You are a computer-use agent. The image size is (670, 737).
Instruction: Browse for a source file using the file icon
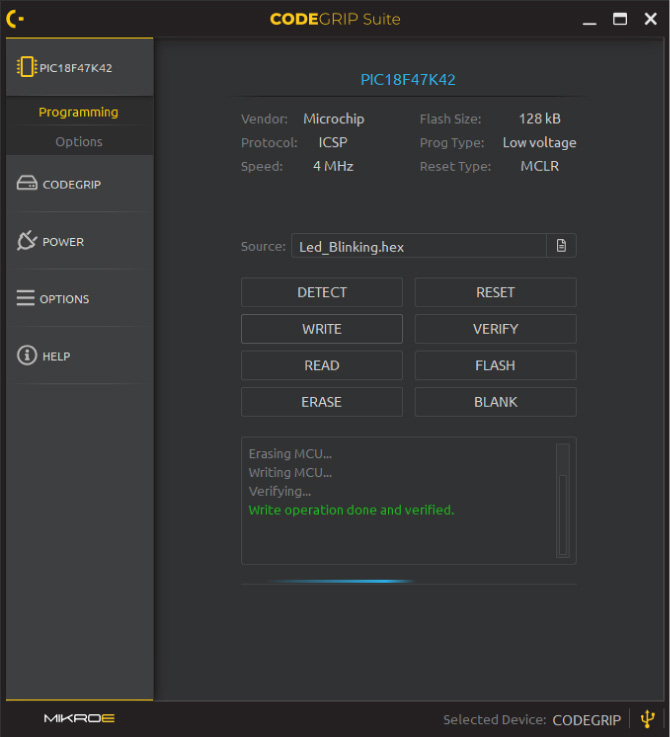(561, 246)
